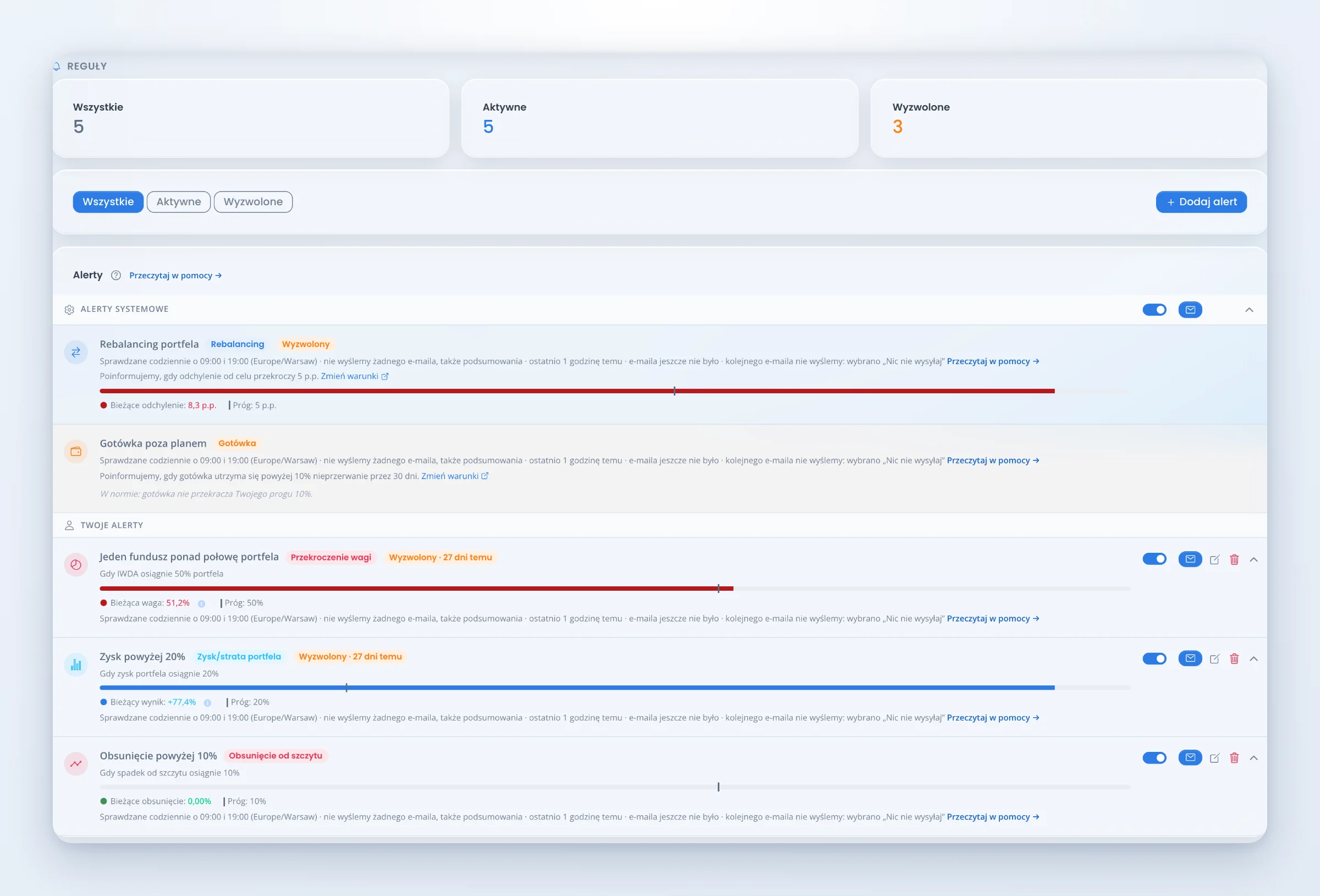Image resolution: width=1320 pixels, height=896 pixels.
Task: Click Zmień warunki link in Rebalancing portfela
Action: tap(354, 376)
